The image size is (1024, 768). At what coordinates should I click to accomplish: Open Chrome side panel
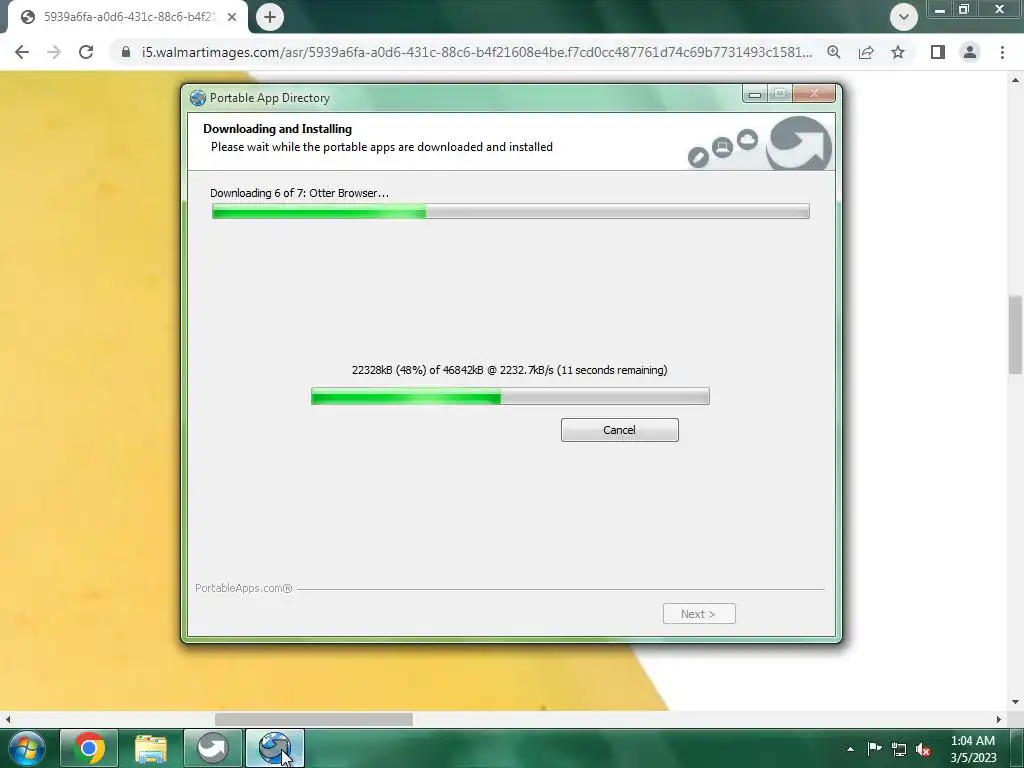[x=938, y=52]
